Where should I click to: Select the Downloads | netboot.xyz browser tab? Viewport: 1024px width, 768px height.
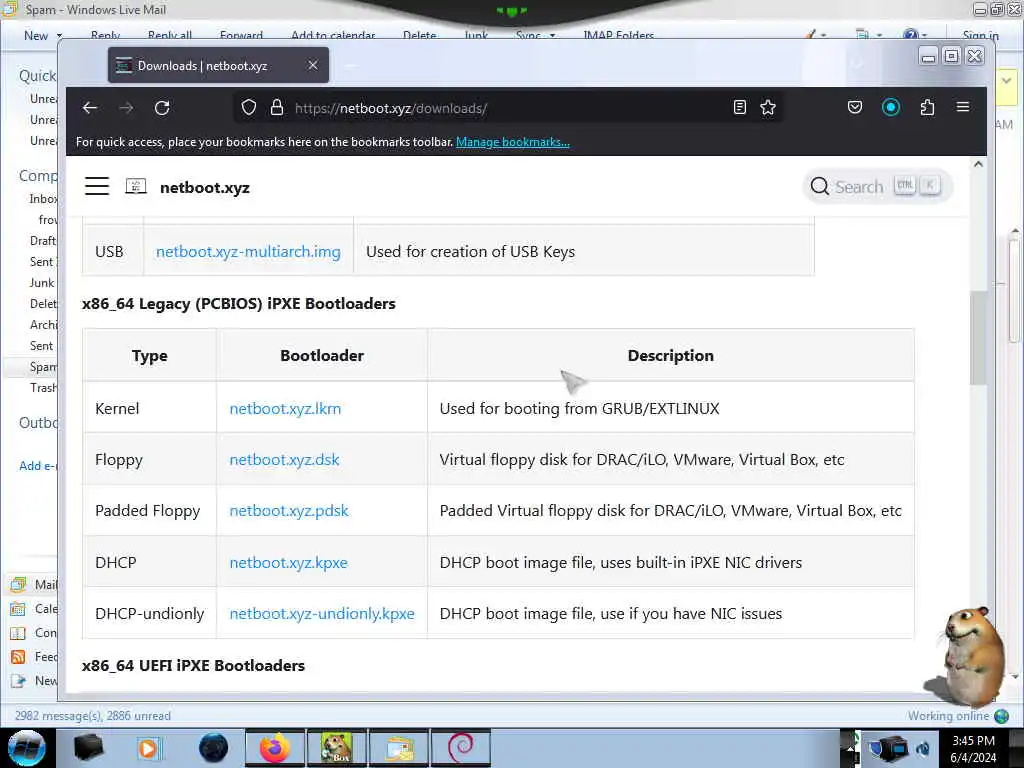coord(218,65)
